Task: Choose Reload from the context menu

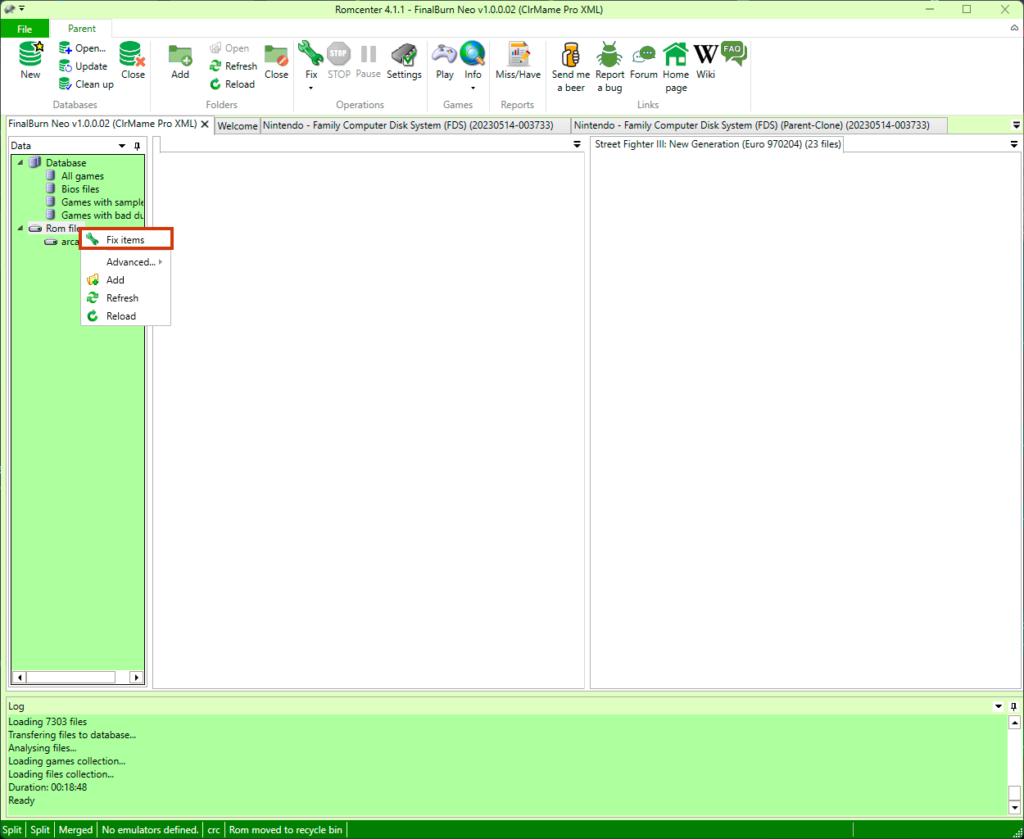Action: [126, 316]
